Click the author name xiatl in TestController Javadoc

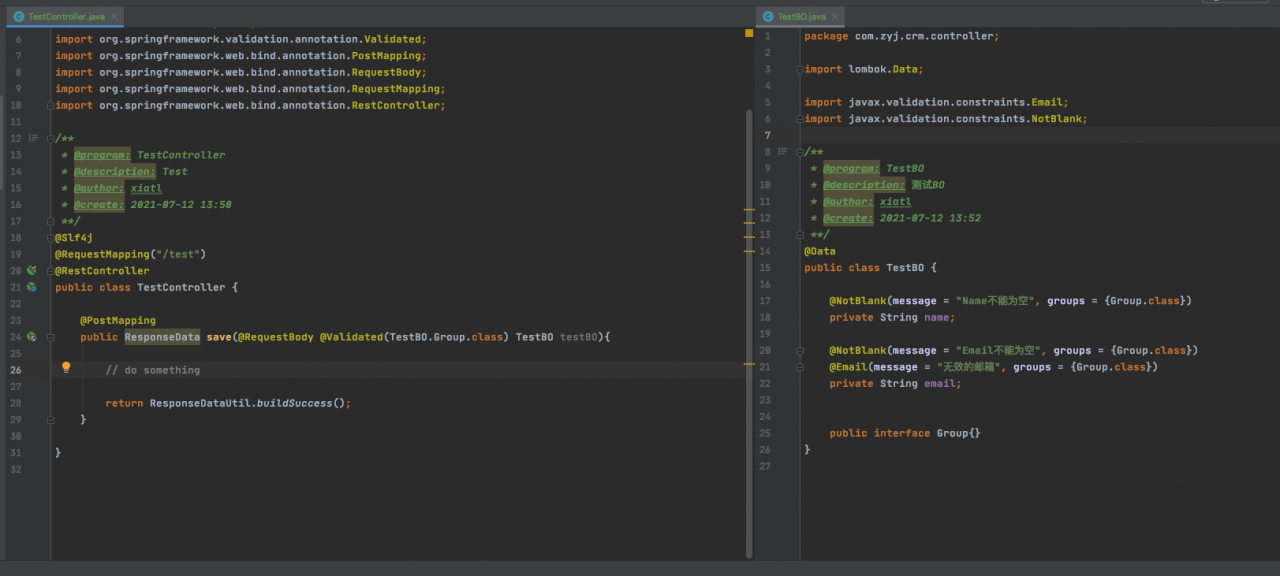coord(146,188)
